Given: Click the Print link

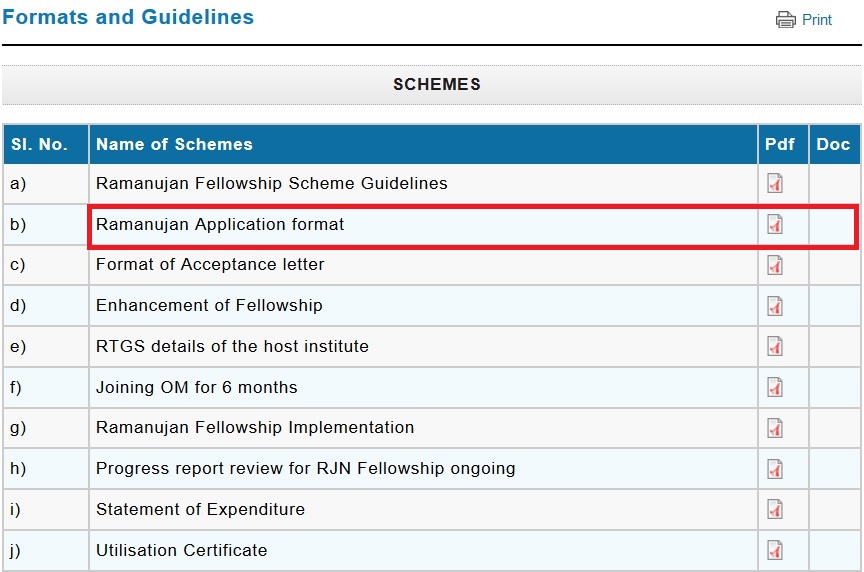Looking at the screenshot, I should tap(817, 20).
